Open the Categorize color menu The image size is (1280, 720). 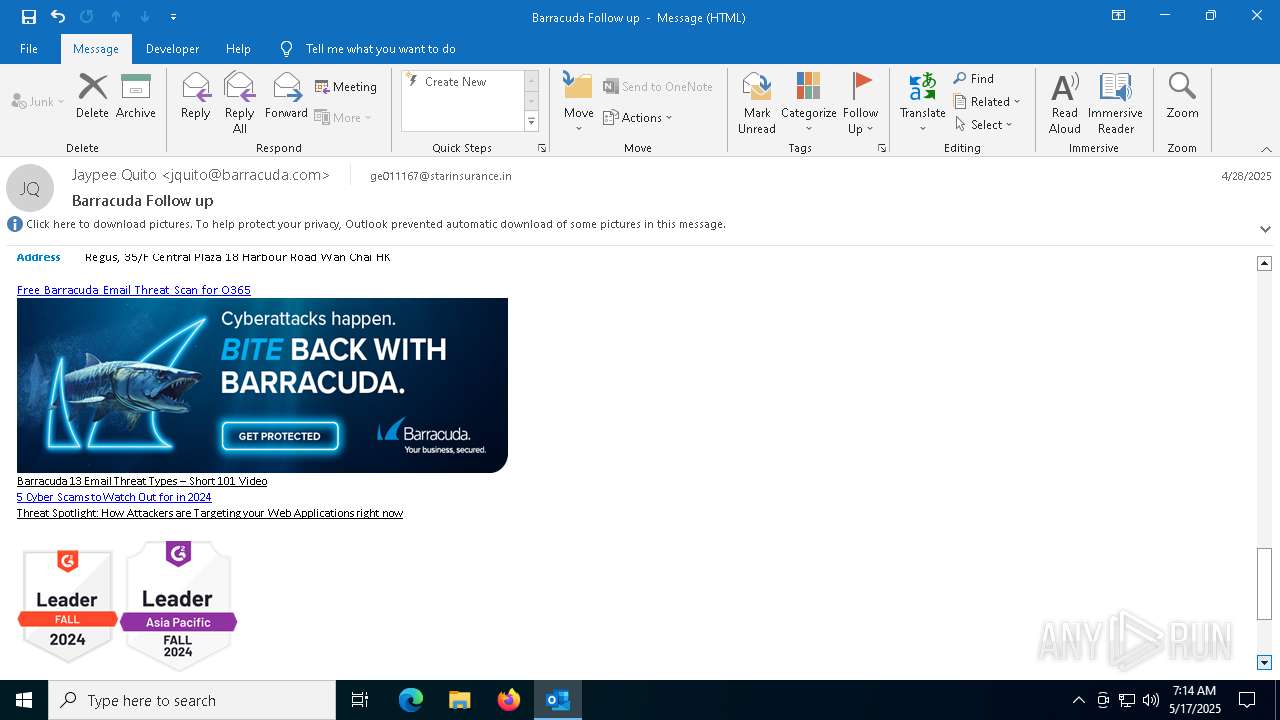809,103
